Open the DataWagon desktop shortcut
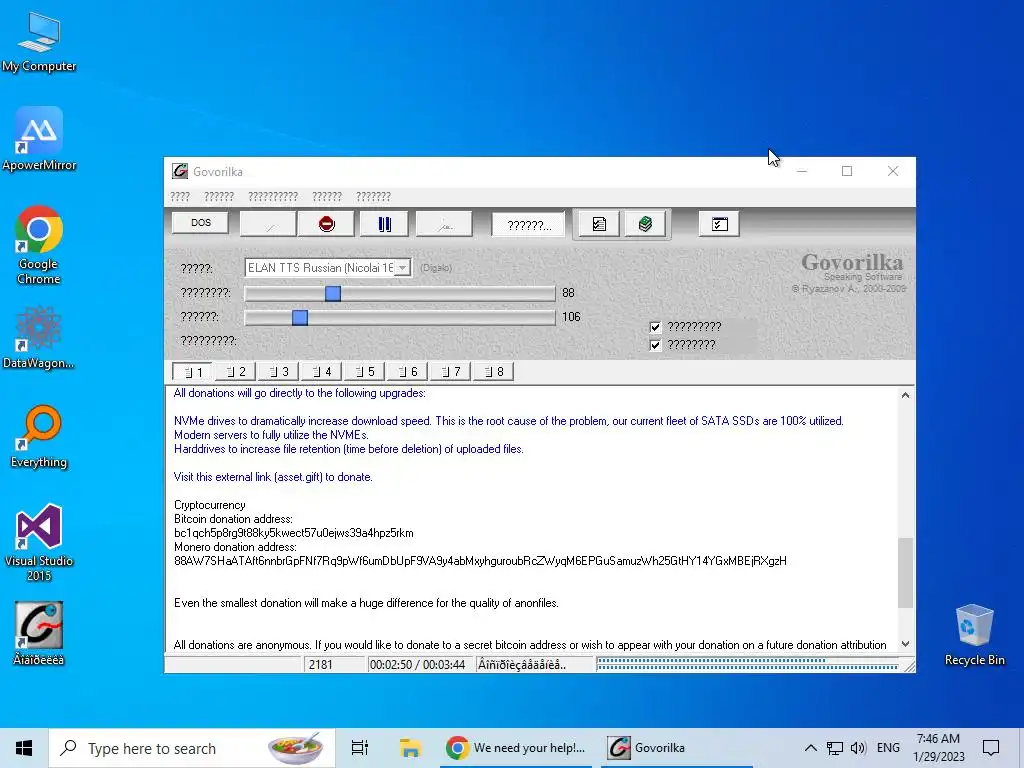 [x=39, y=338]
